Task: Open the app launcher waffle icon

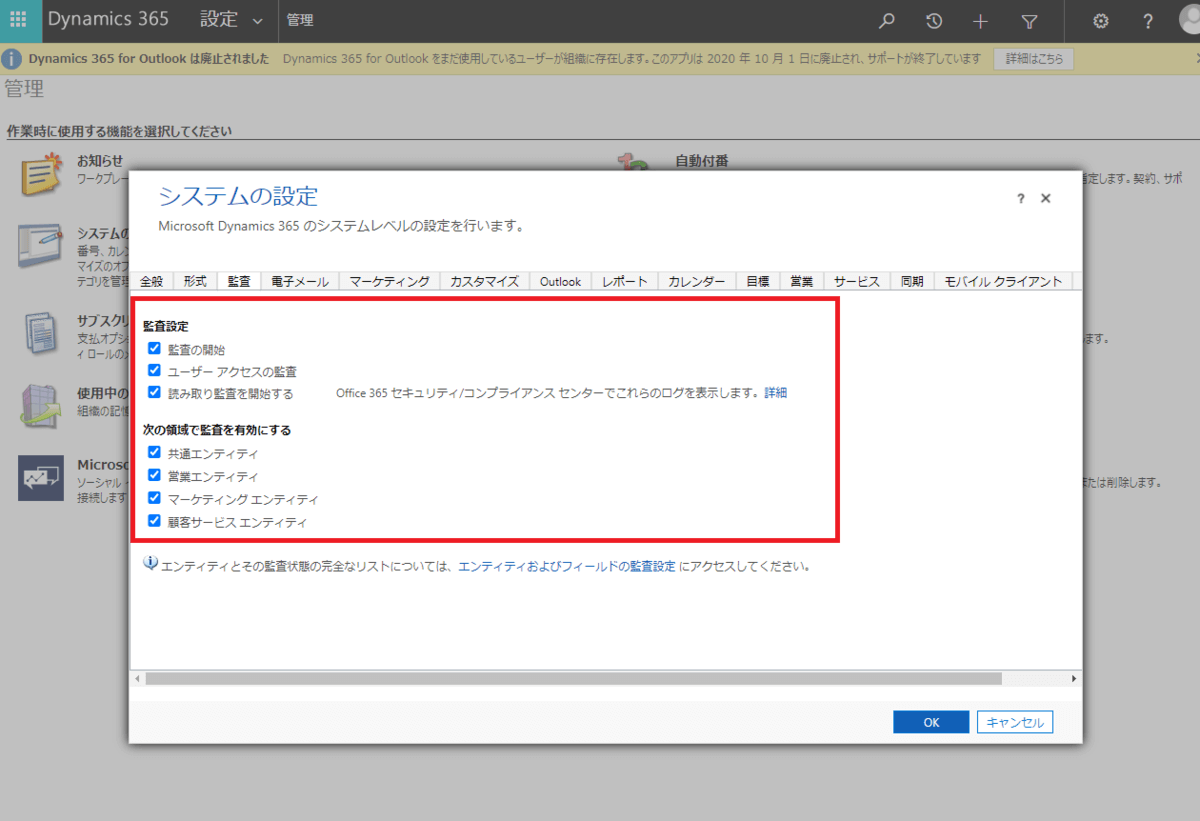Action: [18, 20]
